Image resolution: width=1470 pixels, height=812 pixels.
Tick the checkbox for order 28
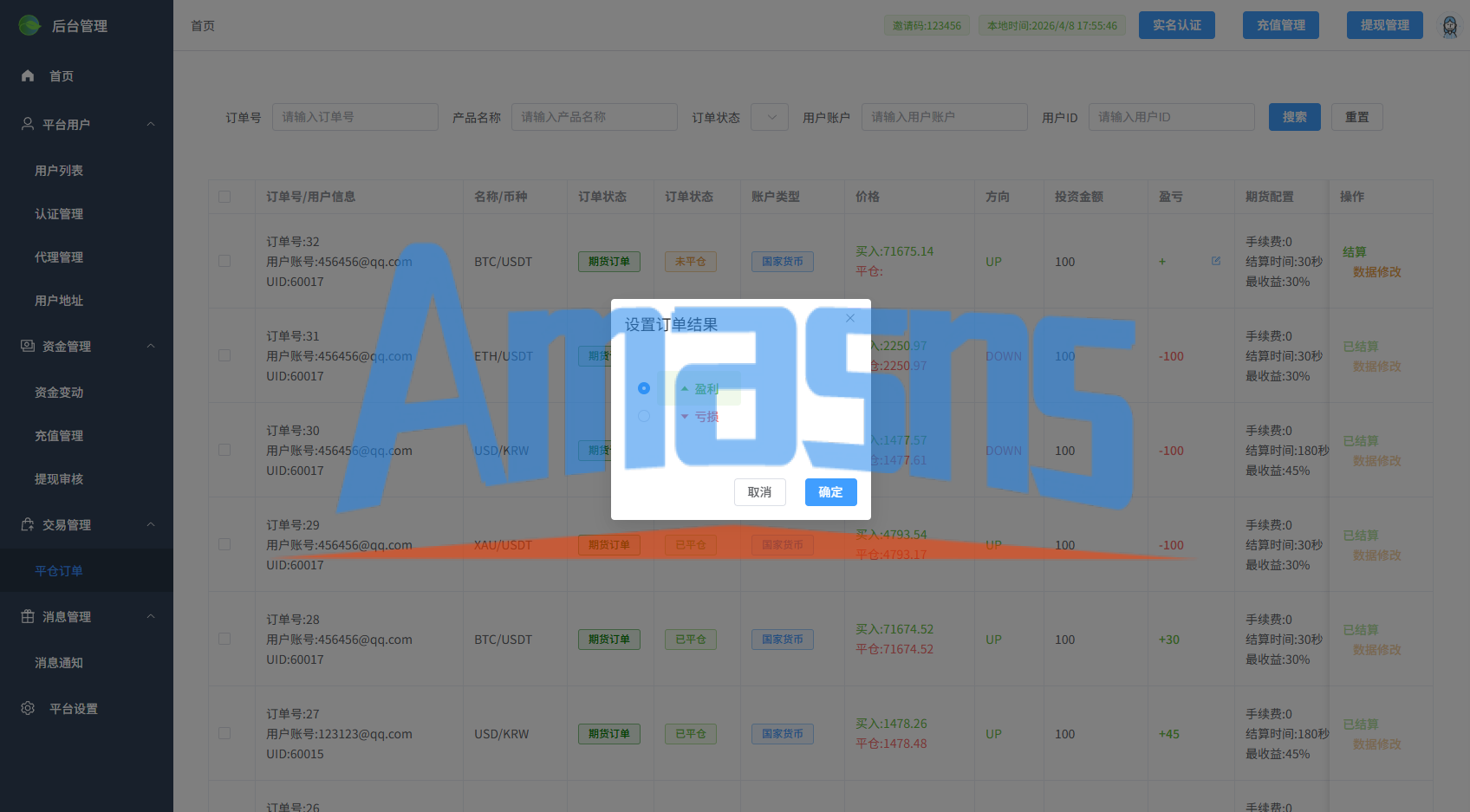(x=224, y=639)
